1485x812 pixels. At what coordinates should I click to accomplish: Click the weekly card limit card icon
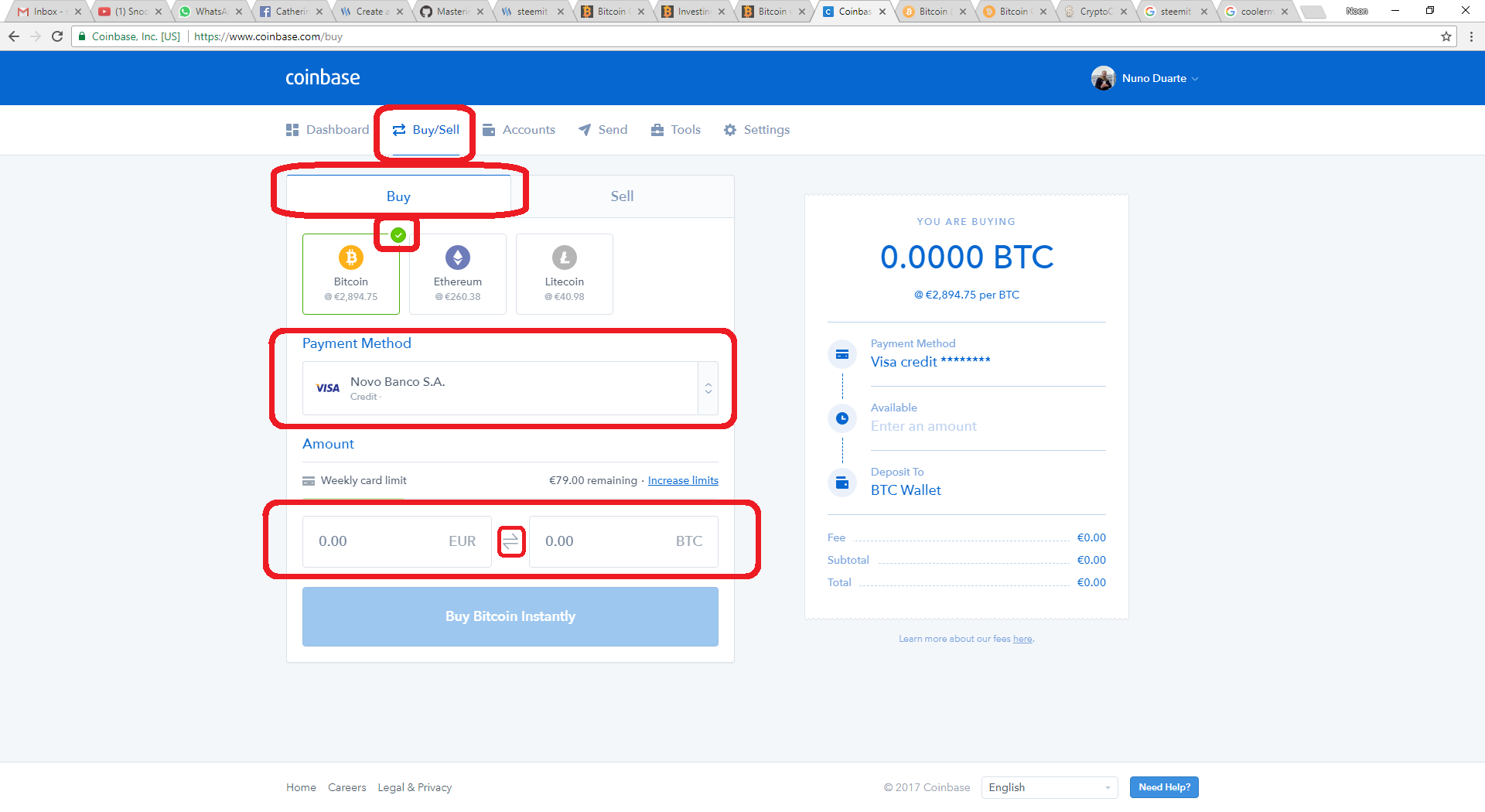(309, 481)
